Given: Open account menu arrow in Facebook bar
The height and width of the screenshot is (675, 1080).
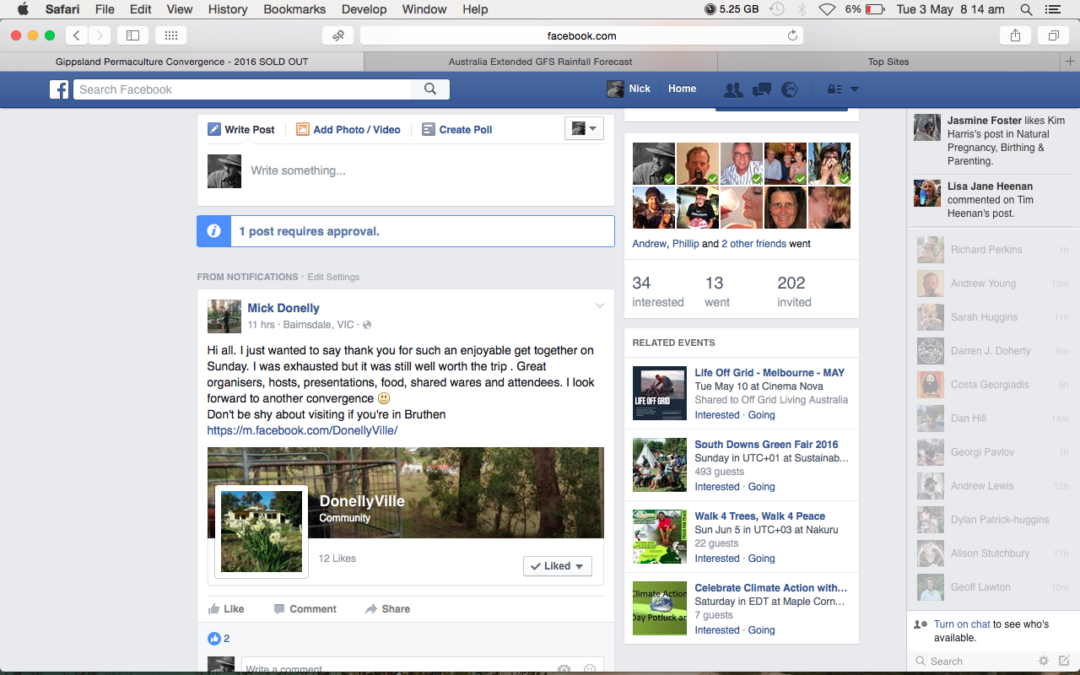Looking at the screenshot, I should (855, 90).
